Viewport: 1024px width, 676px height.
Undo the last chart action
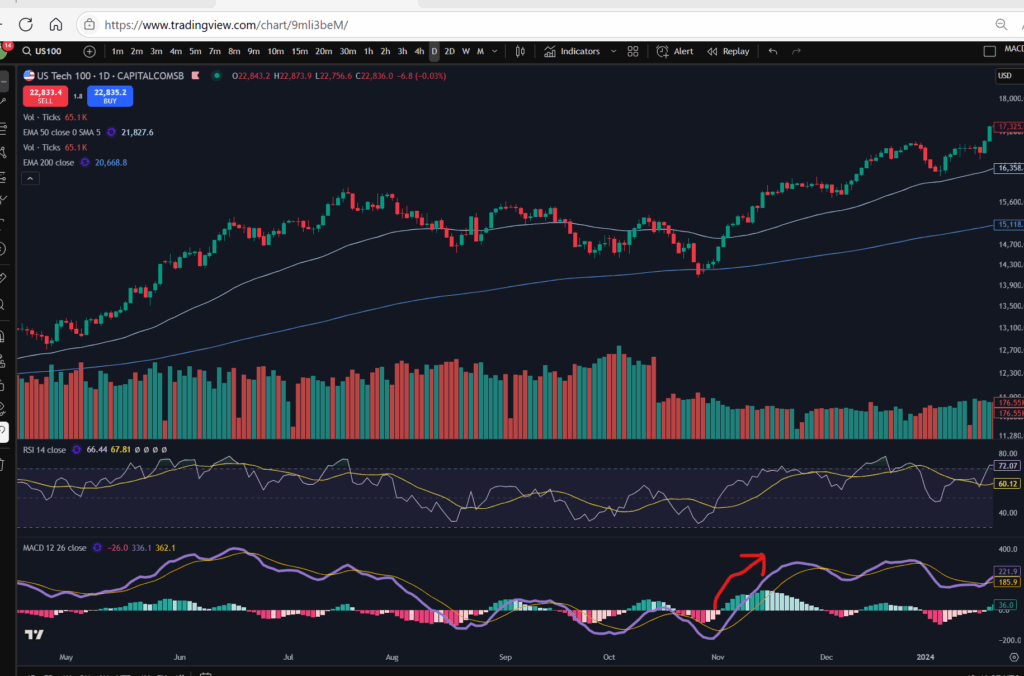[773, 51]
